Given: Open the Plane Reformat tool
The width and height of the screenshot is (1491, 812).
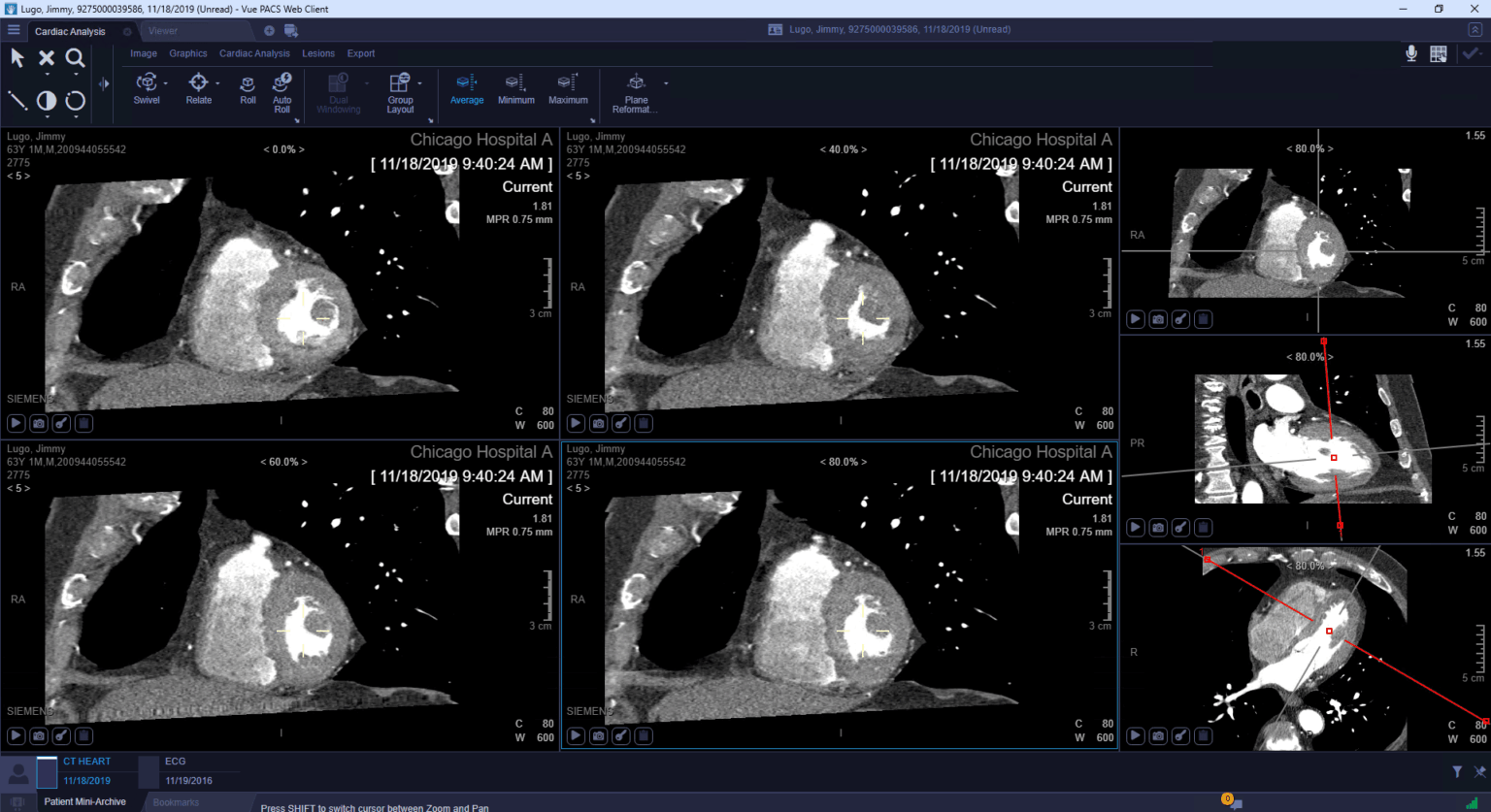Looking at the screenshot, I should (636, 93).
